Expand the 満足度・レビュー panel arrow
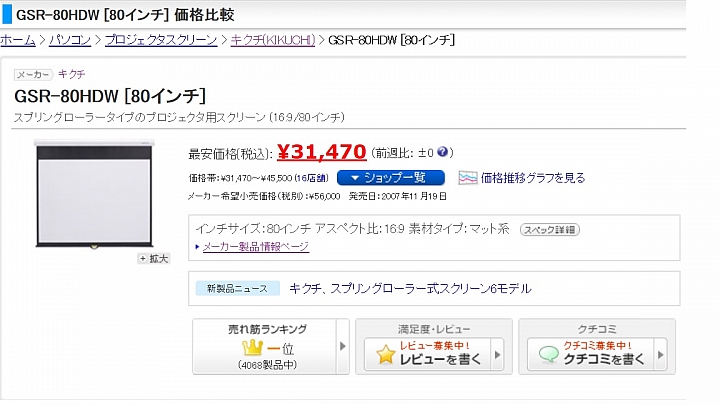This screenshot has height=405, width=720. point(505,346)
